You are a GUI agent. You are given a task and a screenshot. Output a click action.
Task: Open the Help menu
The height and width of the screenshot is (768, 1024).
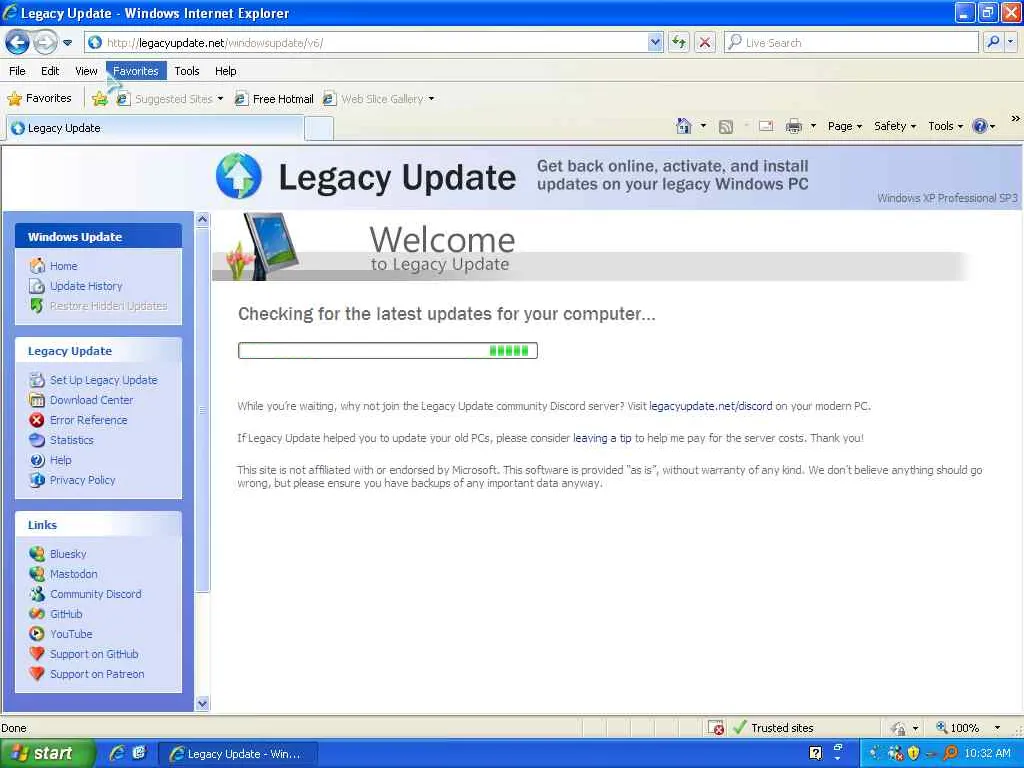(x=225, y=71)
